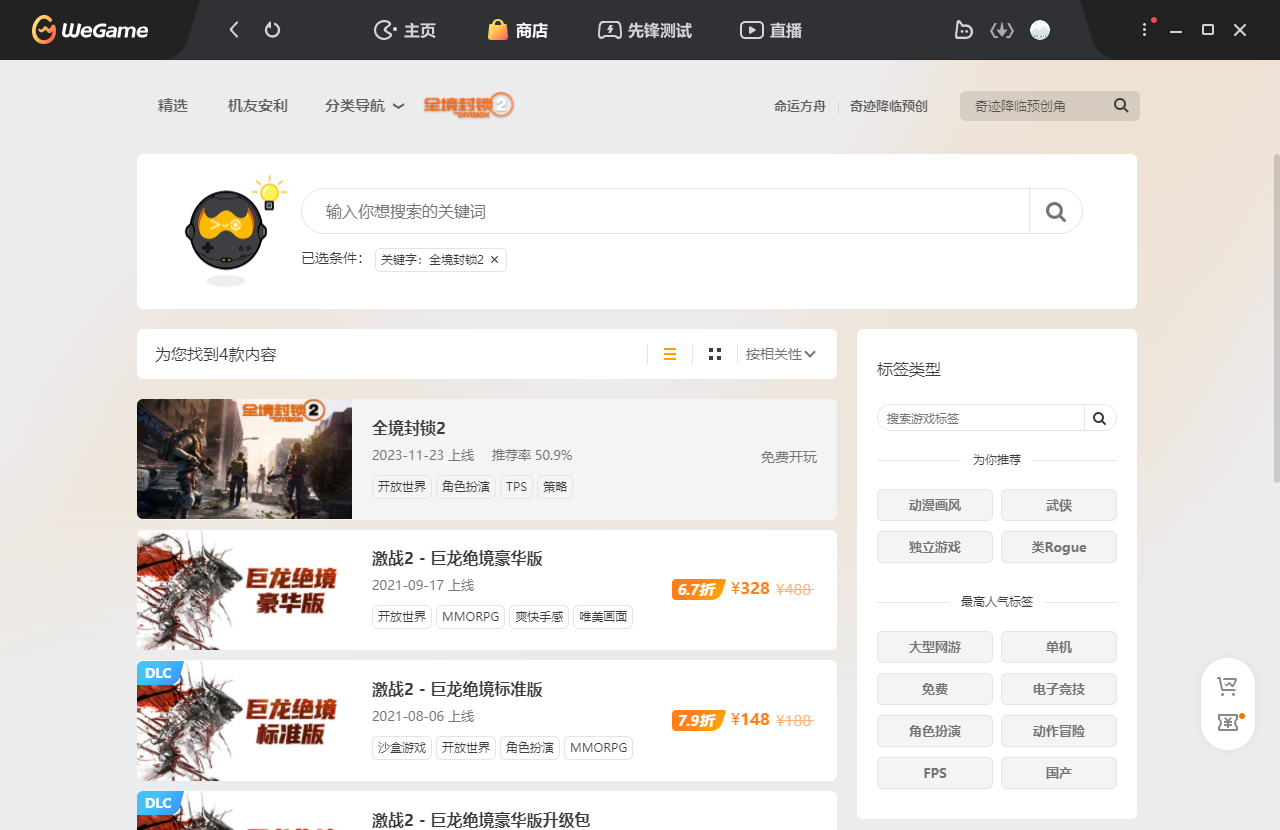Open 激战2 - 巨龙绝境豪华版 title
Screen dimensions: 1280x830
(x=457, y=558)
